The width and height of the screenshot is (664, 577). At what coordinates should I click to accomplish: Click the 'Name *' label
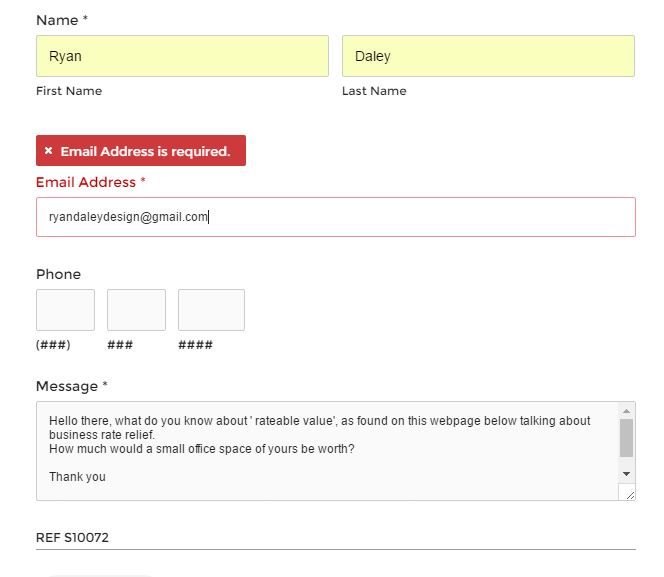62,20
